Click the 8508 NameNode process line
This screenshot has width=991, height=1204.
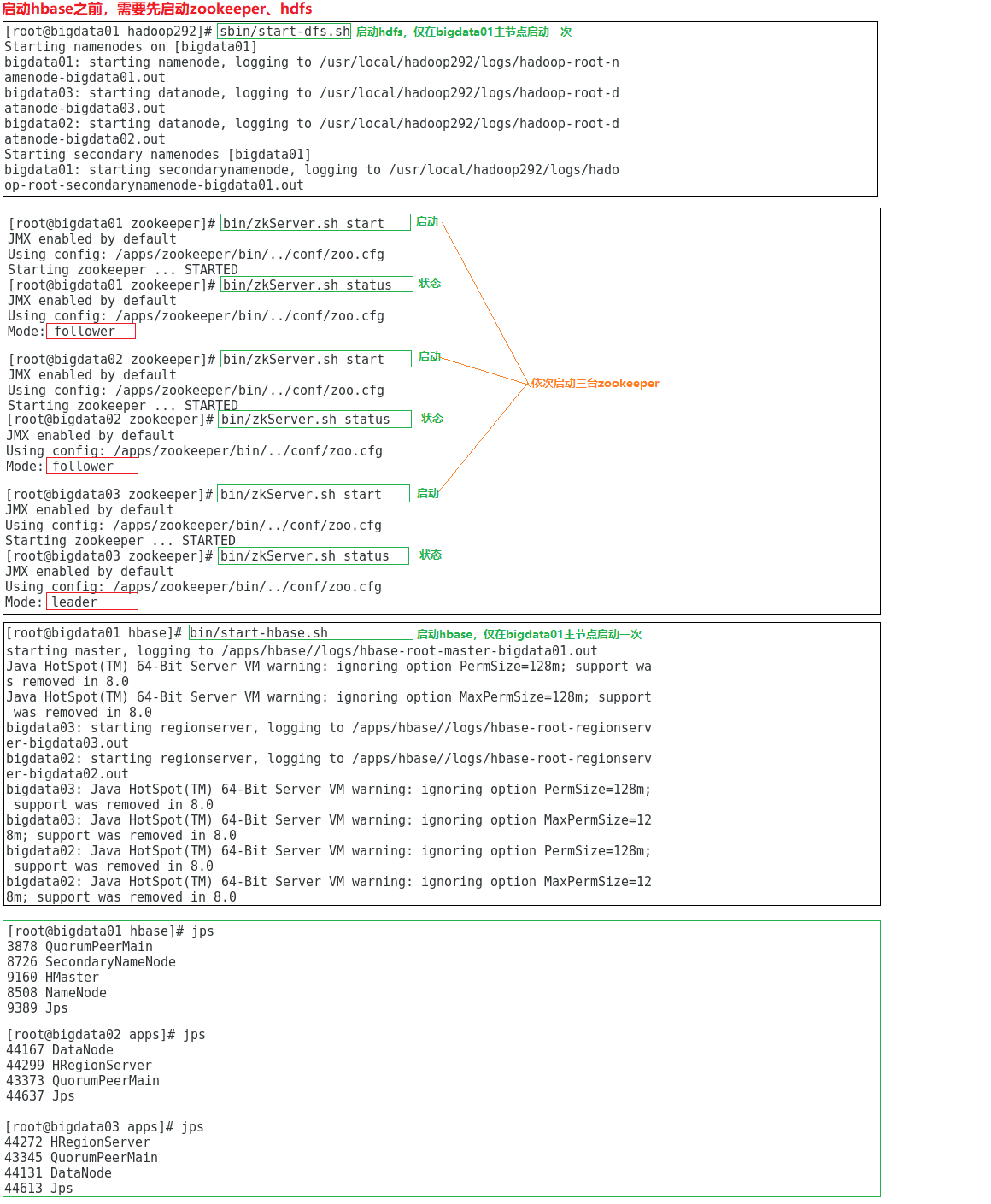(56, 993)
